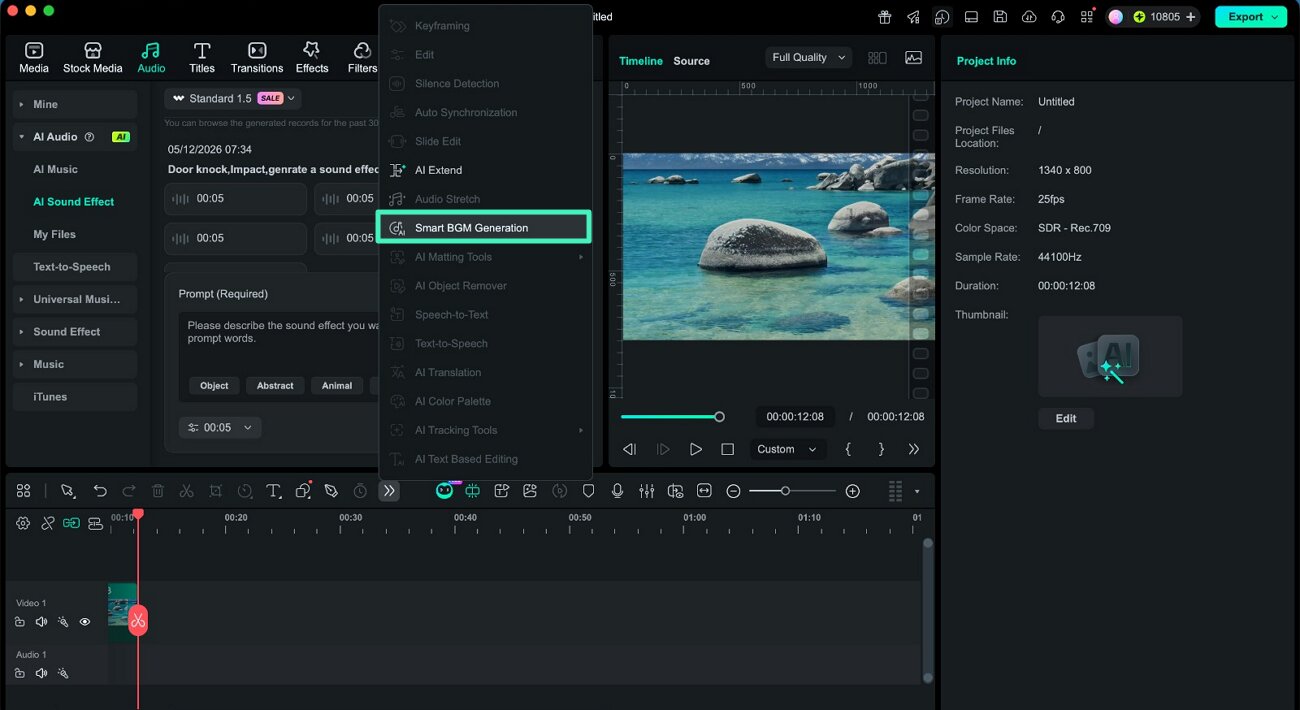1300x710 pixels.
Task: Click the cloud upload icon
Action: point(1029,17)
